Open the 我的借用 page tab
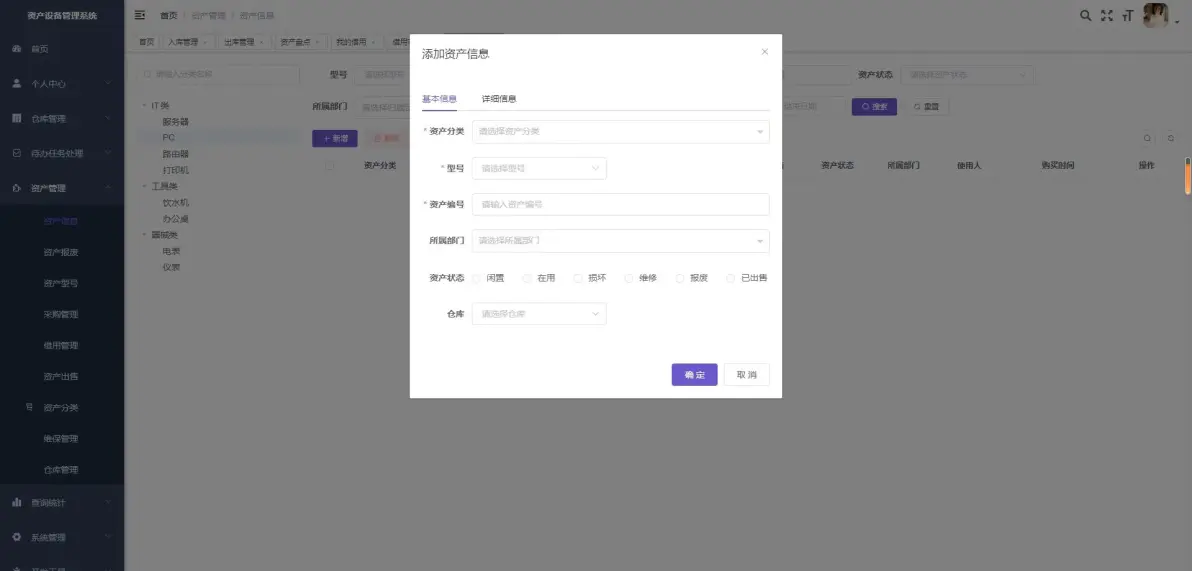 coord(356,43)
